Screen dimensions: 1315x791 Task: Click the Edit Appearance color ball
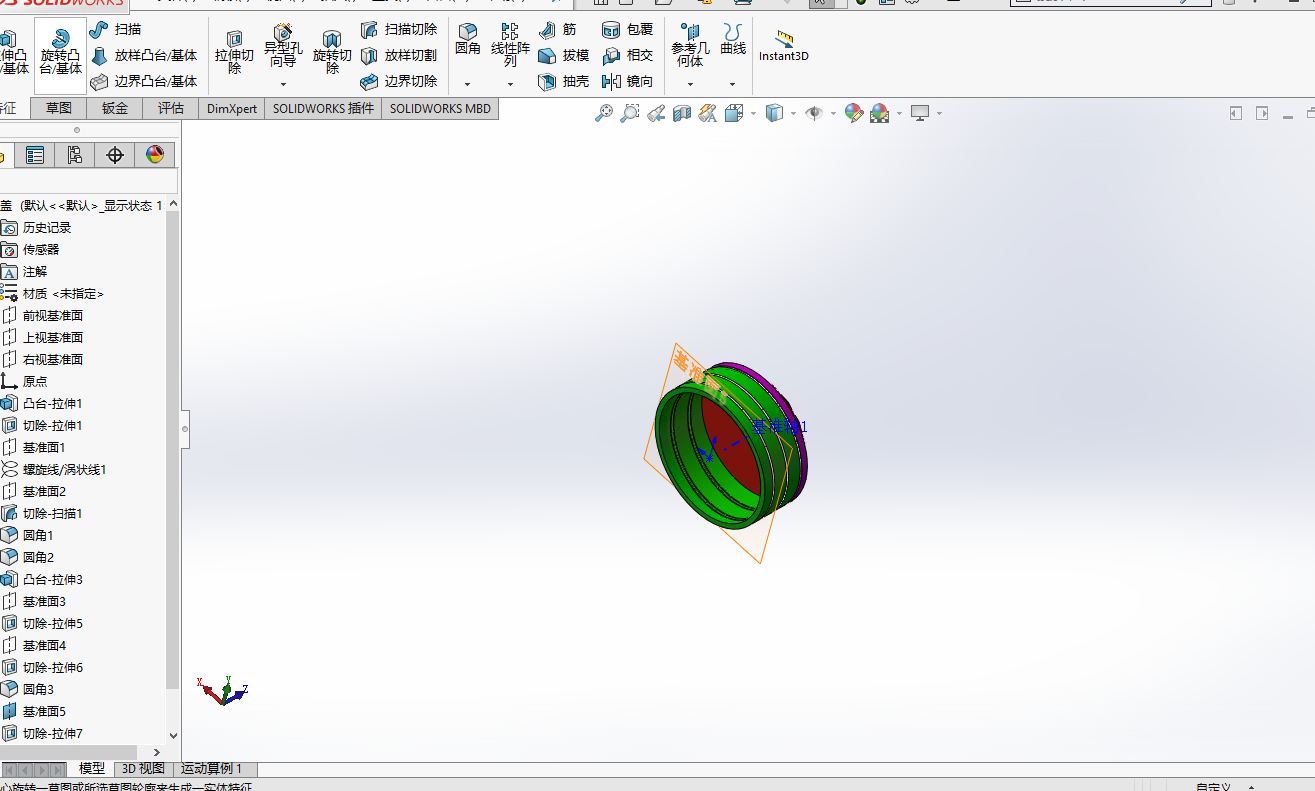[854, 113]
